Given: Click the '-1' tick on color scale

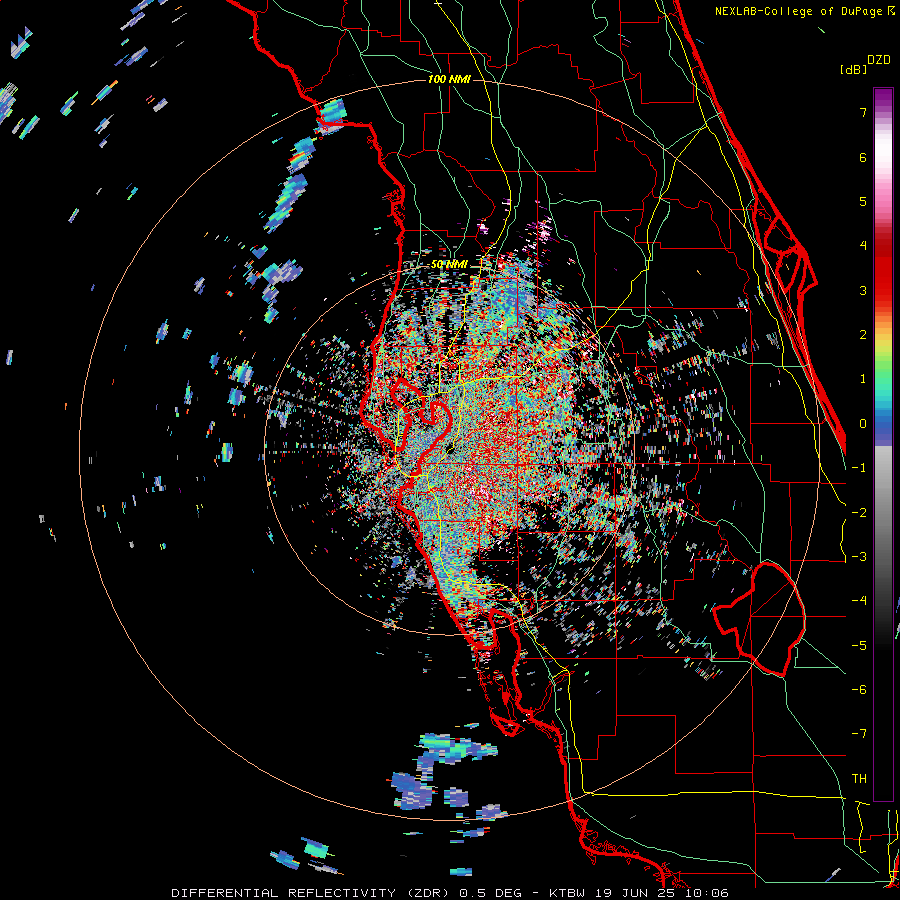Looking at the screenshot, I should pos(859,468).
